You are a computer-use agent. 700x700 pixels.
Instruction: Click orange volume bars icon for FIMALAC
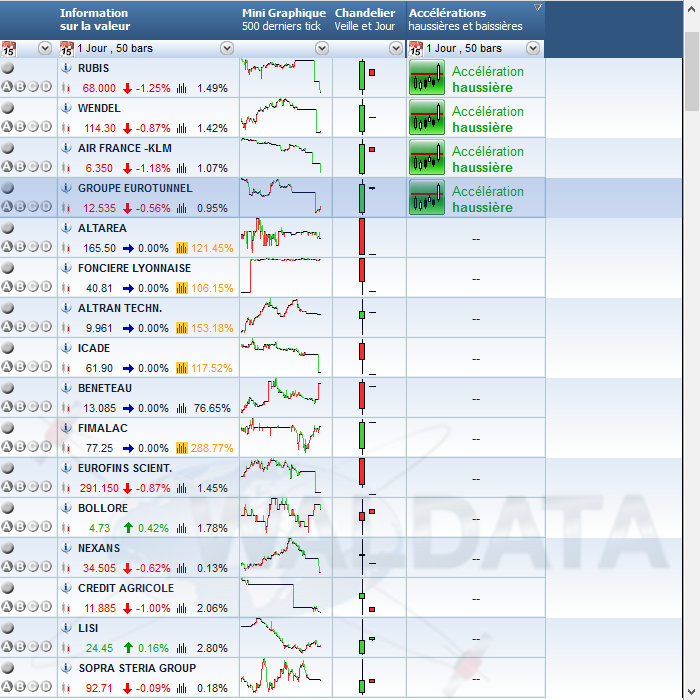click(182, 448)
